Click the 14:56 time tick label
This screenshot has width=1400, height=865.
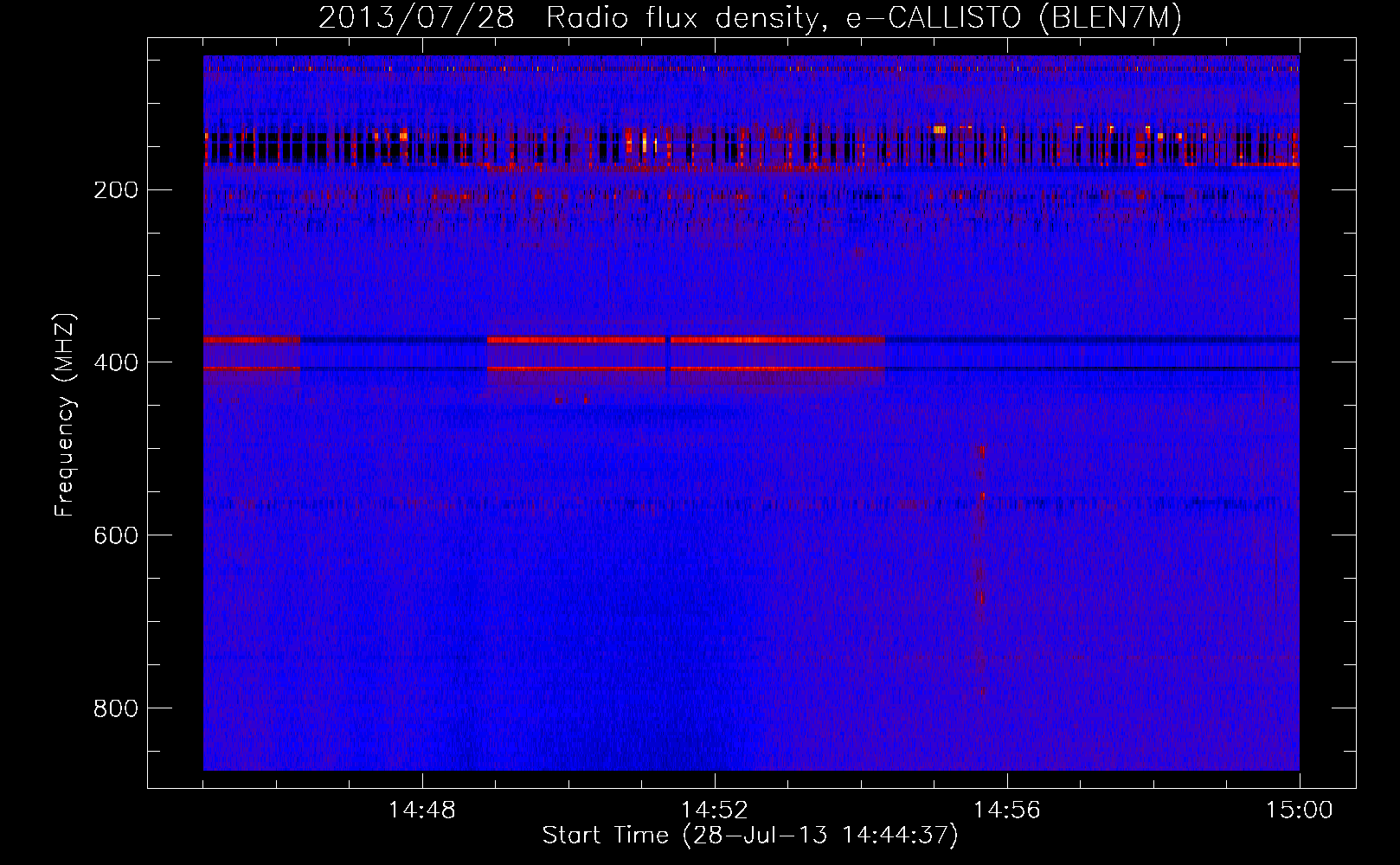tap(1006, 811)
